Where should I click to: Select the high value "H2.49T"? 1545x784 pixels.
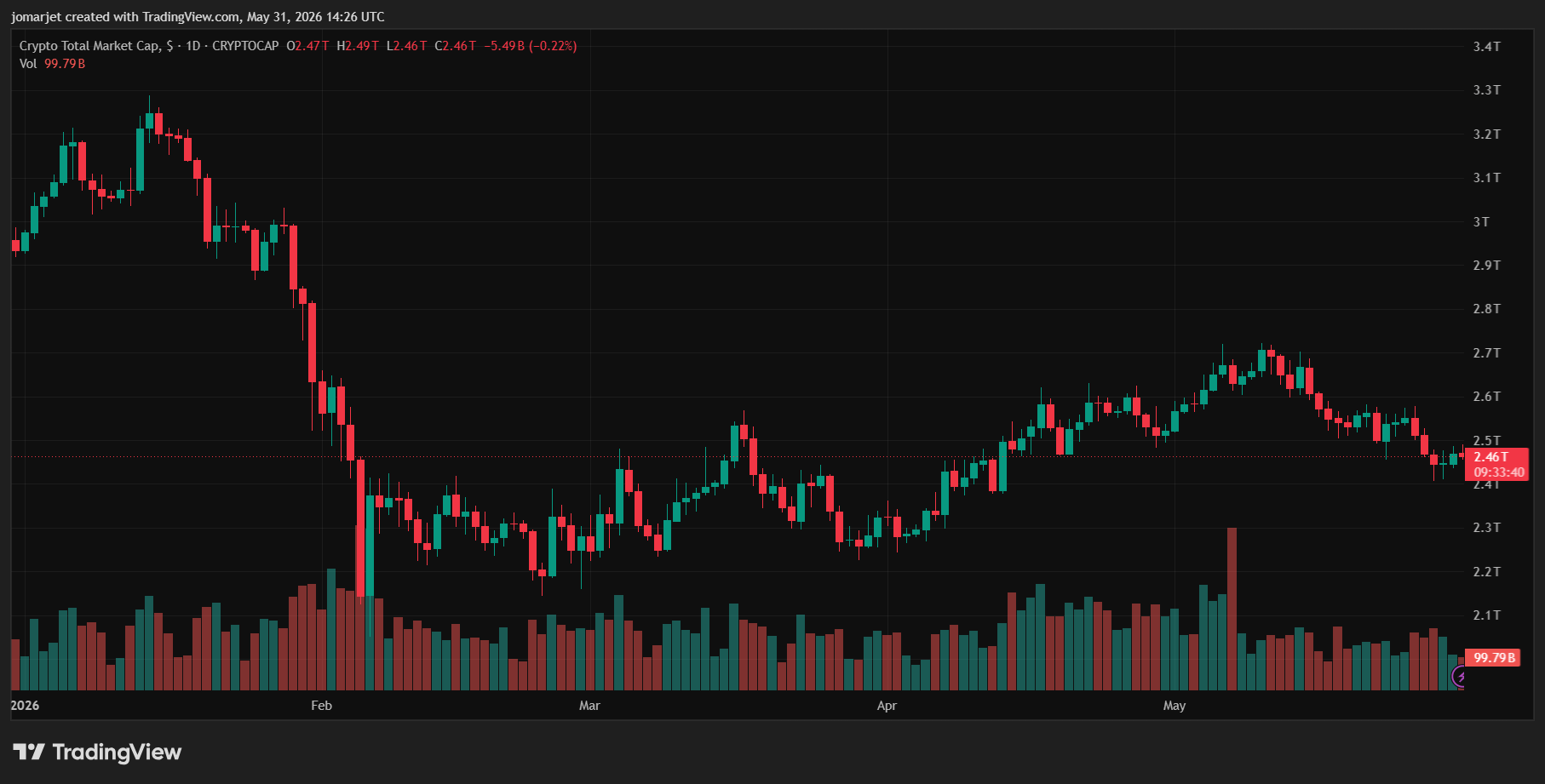358,46
